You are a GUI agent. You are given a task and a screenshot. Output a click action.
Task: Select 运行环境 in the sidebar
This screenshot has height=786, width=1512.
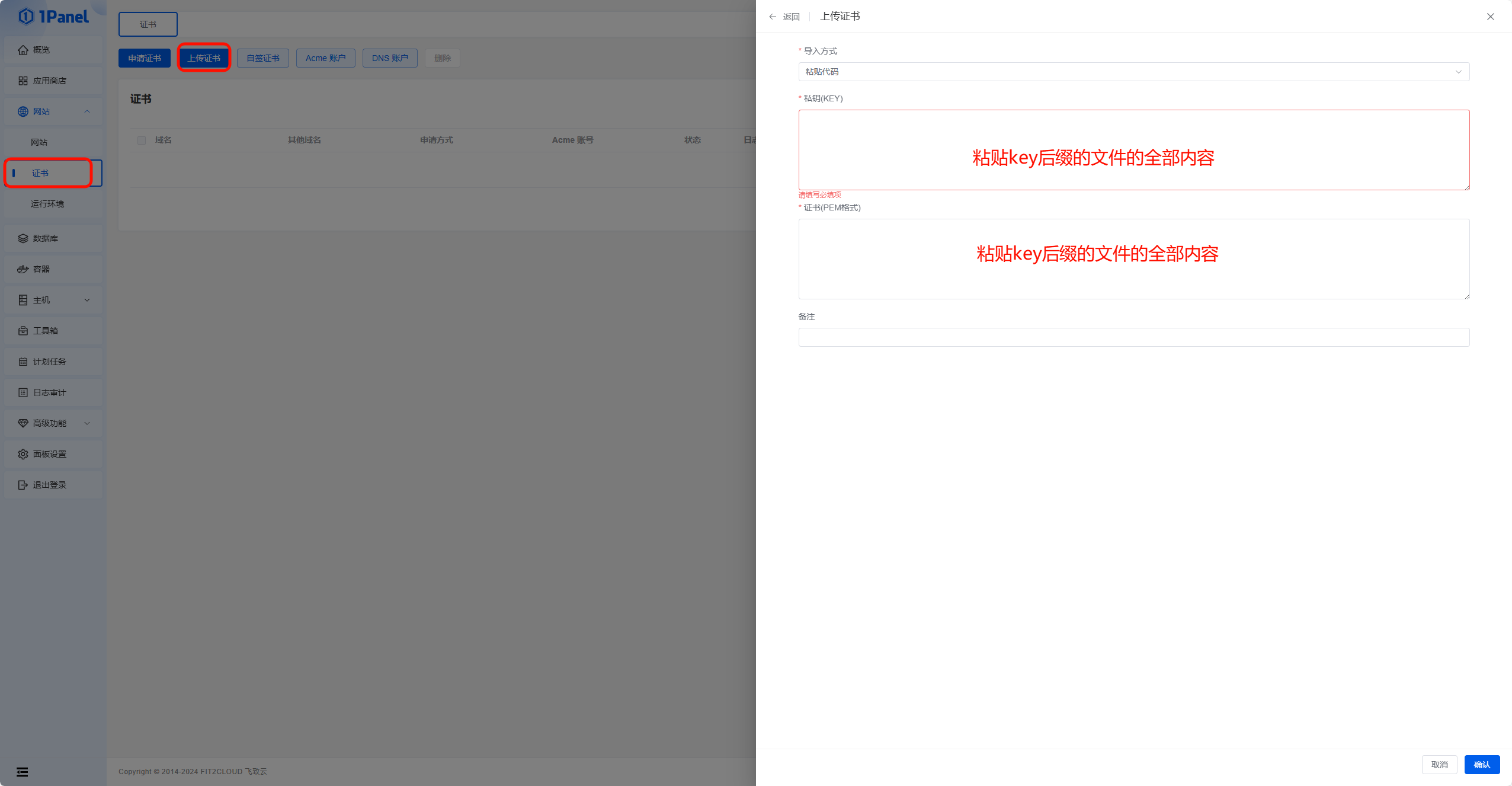point(47,204)
